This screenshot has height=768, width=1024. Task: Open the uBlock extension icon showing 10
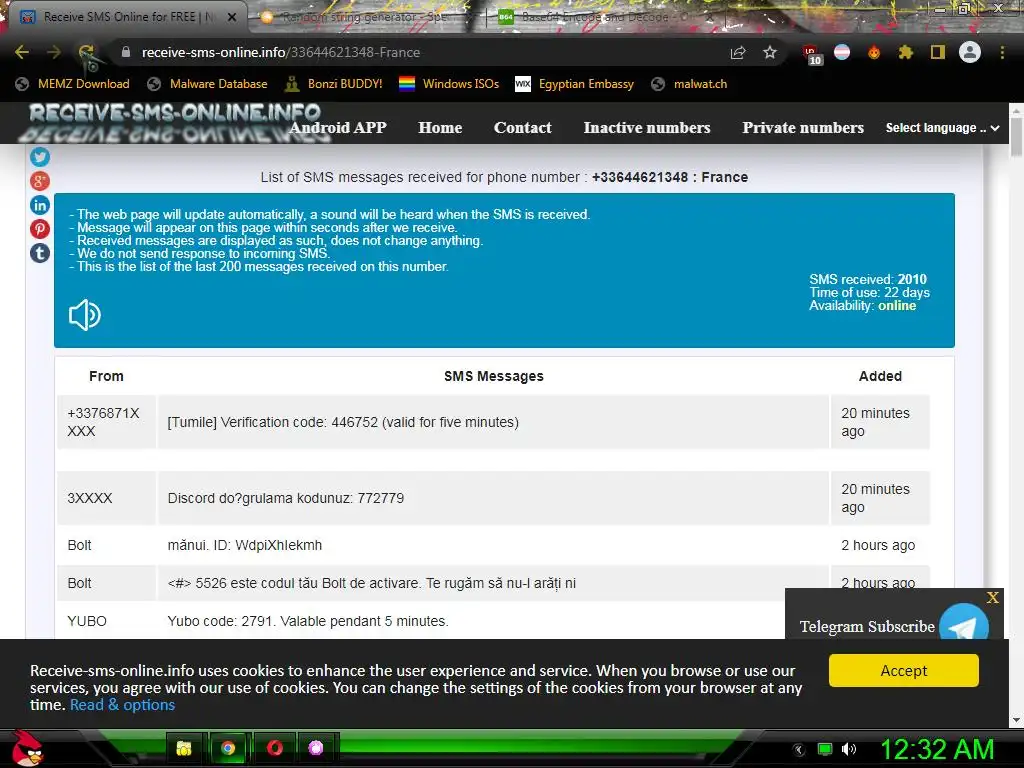tap(812, 54)
